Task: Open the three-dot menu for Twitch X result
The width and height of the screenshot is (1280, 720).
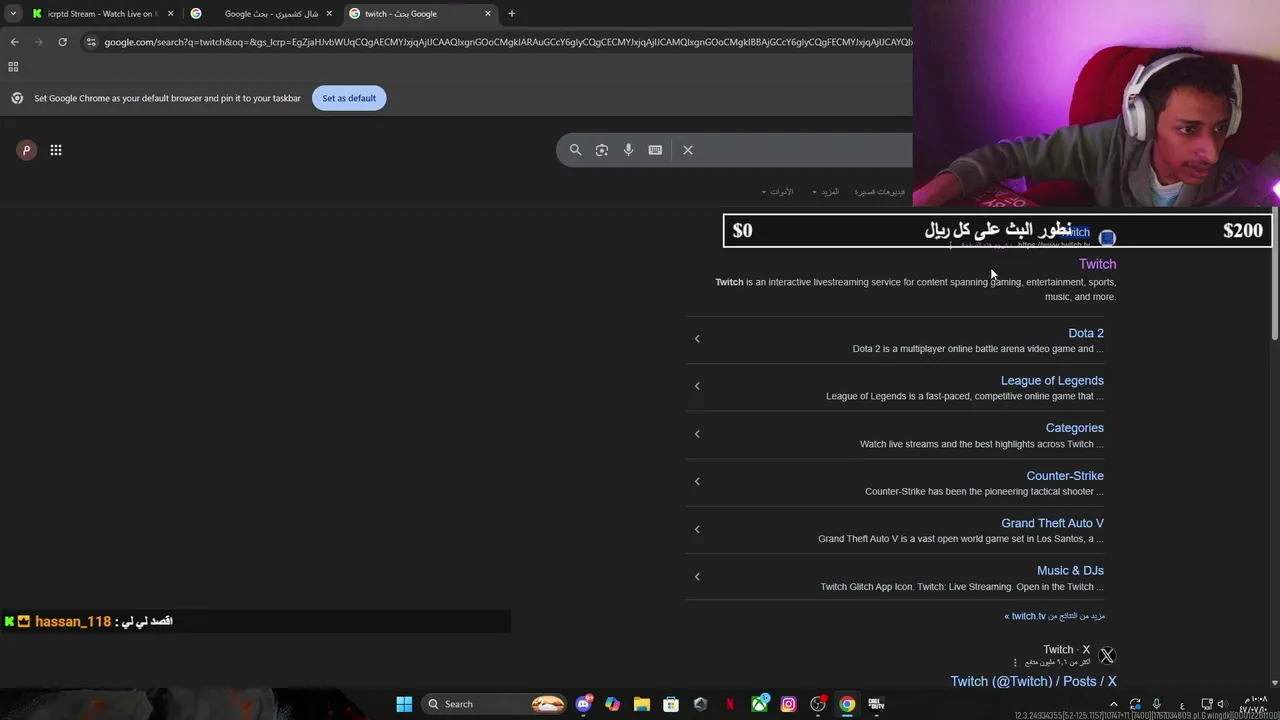Action: pyautogui.click(x=1015, y=663)
